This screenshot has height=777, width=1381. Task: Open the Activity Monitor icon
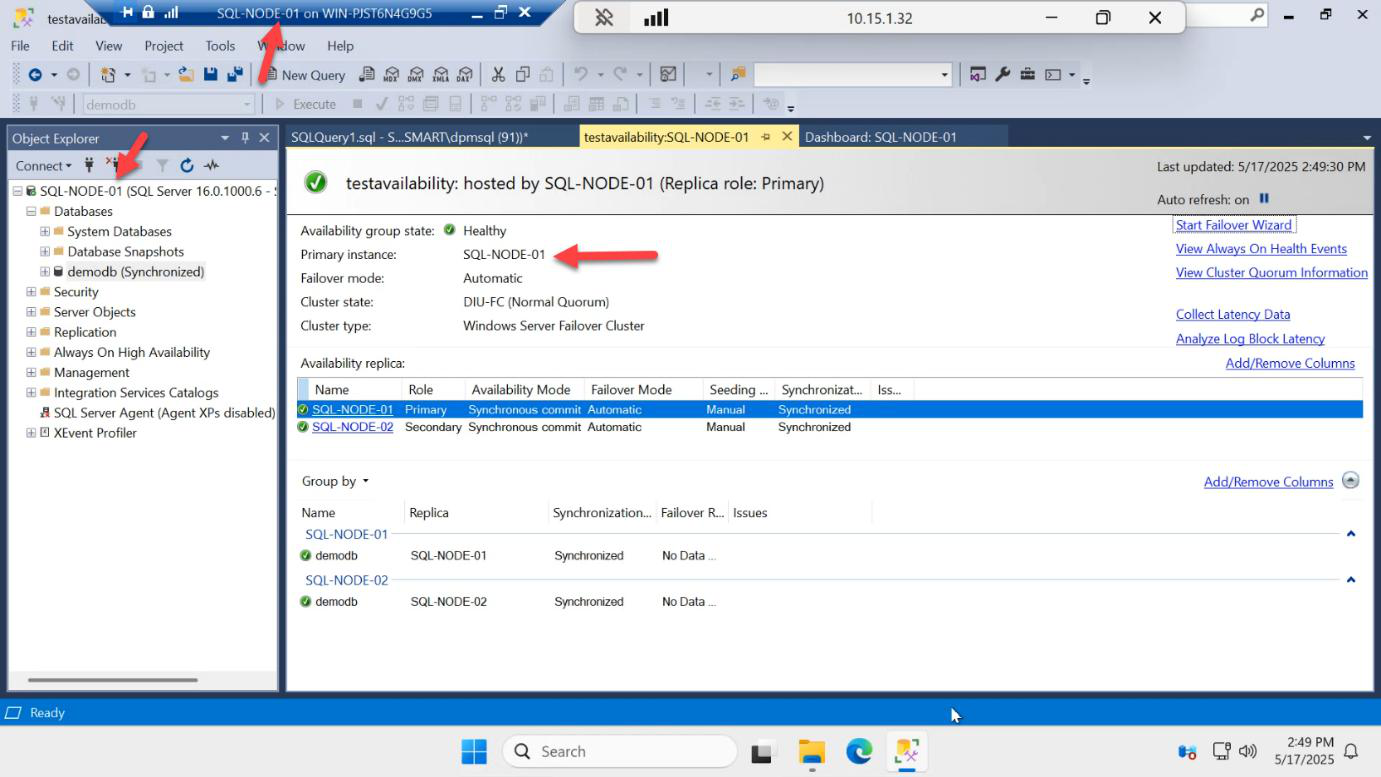pyautogui.click(x=669, y=75)
